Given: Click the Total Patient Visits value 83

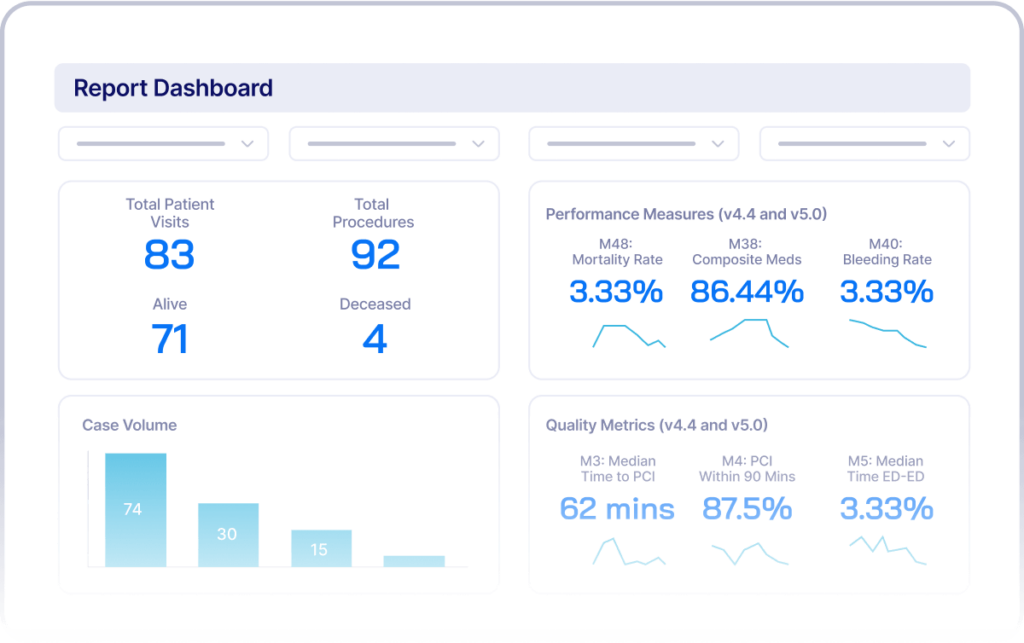Looking at the screenshot, I should click(170, 256).
